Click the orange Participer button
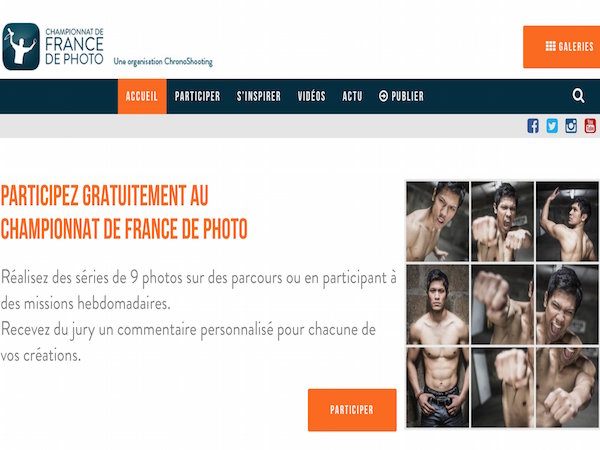 tap(352, 410)
